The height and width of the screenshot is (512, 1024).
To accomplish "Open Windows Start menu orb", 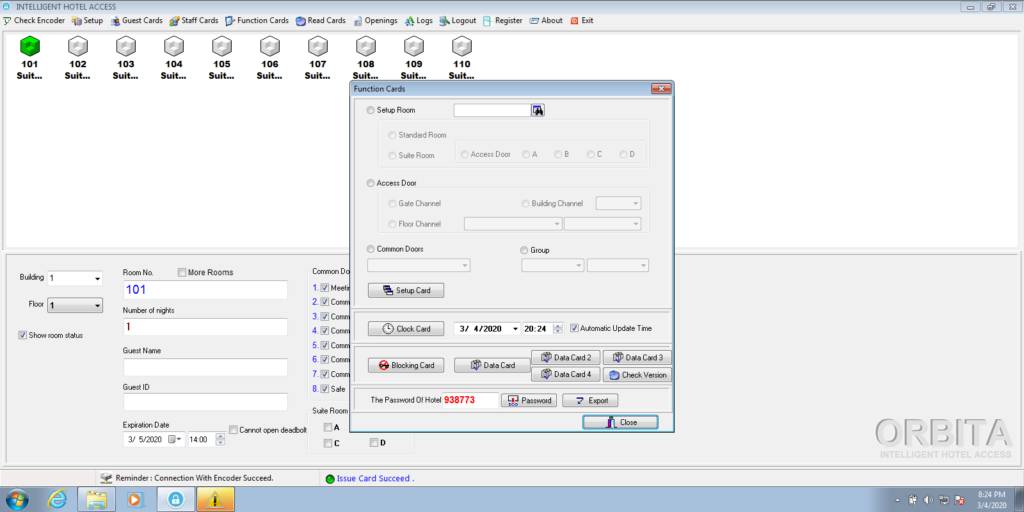I will click(17, 497).
